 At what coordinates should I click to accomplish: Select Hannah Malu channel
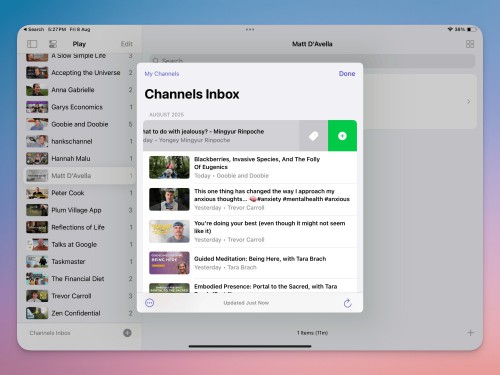[79, 158]
